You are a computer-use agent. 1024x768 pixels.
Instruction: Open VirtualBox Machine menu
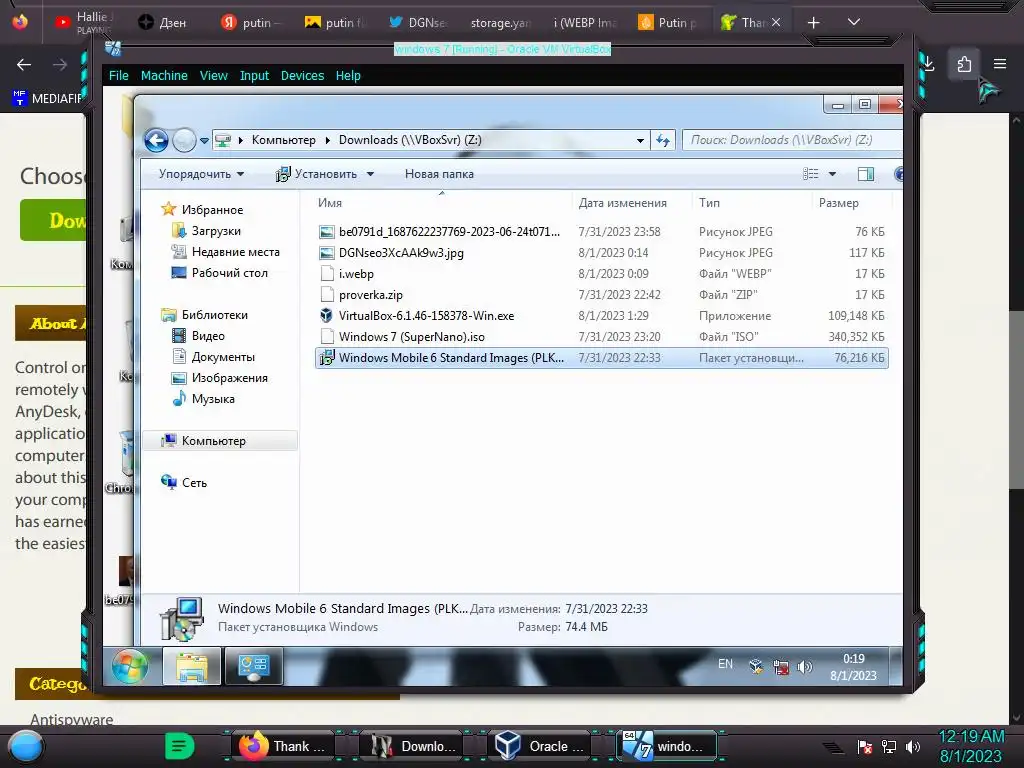coord(164,76)
